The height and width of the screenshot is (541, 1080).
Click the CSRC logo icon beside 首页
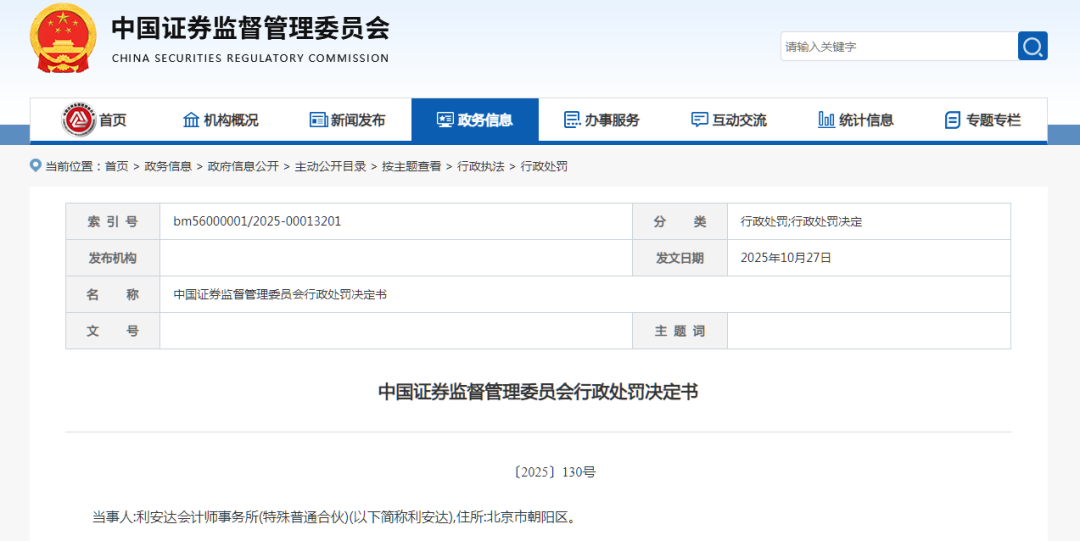click(x=78, y=120)
